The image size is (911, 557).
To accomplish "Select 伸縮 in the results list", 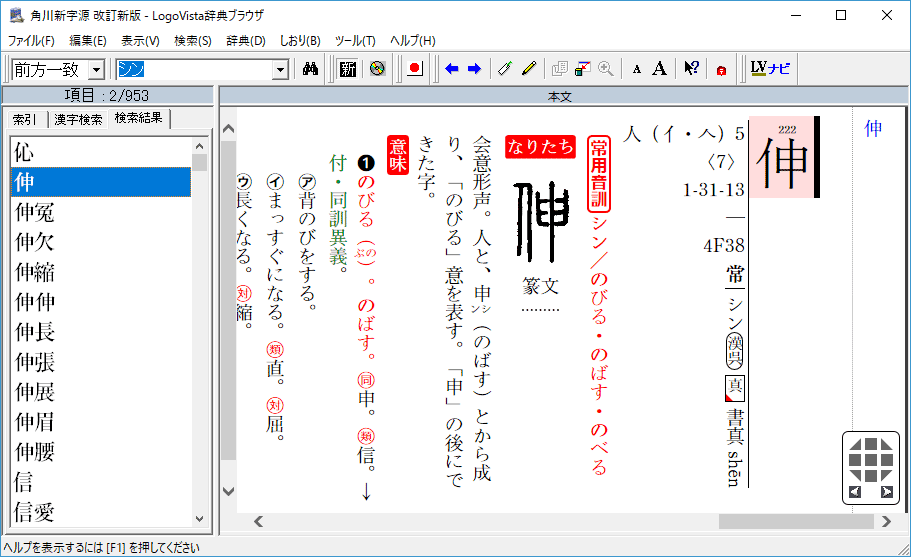I will pos(35,272).
